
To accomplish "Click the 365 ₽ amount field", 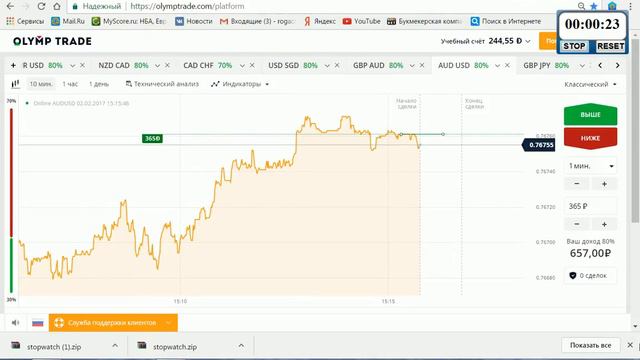I will pos(591,207).
